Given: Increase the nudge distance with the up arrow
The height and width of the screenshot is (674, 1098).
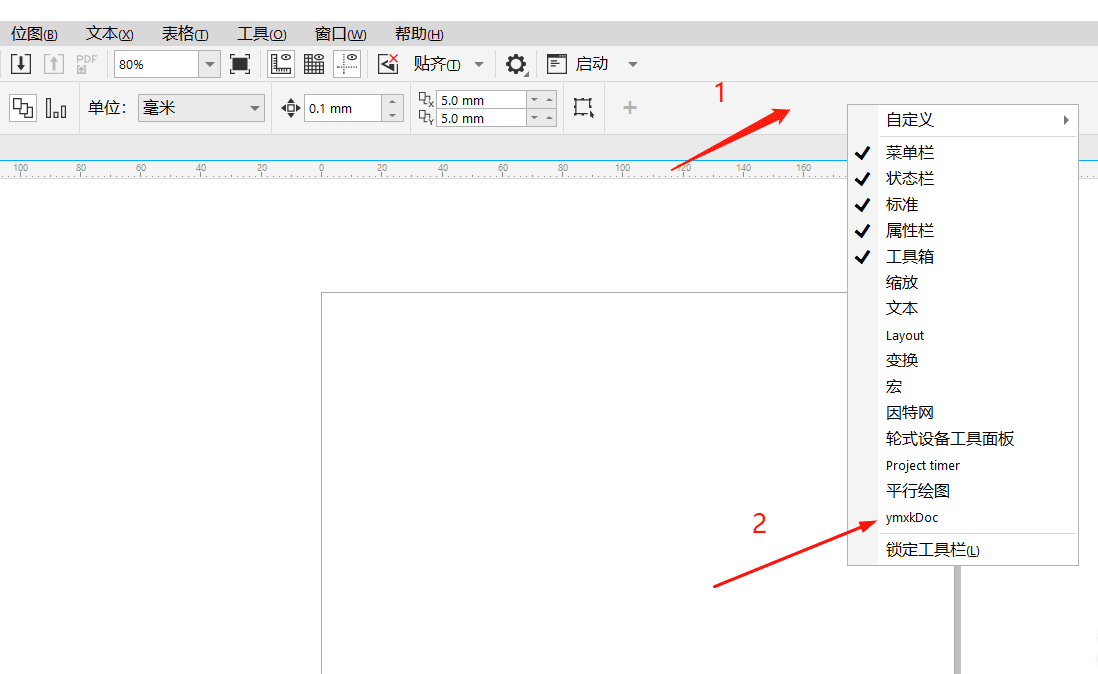Looking at the screenshot, I should (x=393, y=101).
